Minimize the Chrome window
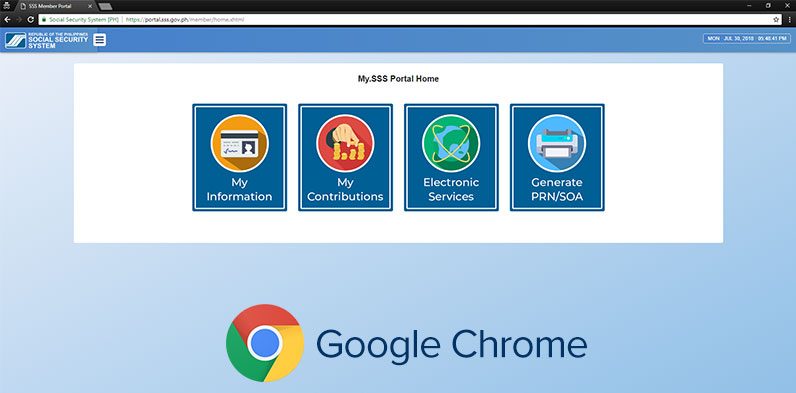The height and width of the screenshot is (393, 796). (x=750, y=5)
